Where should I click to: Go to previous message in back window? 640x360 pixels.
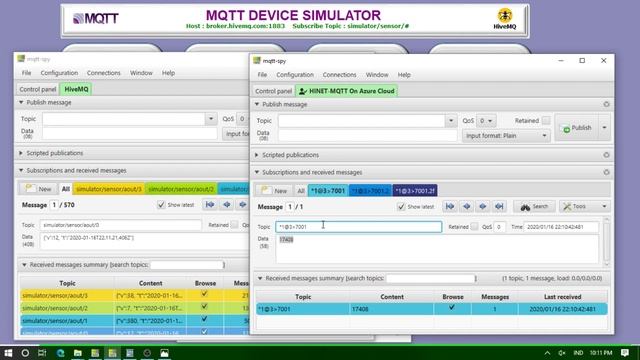tap(227, 204)
